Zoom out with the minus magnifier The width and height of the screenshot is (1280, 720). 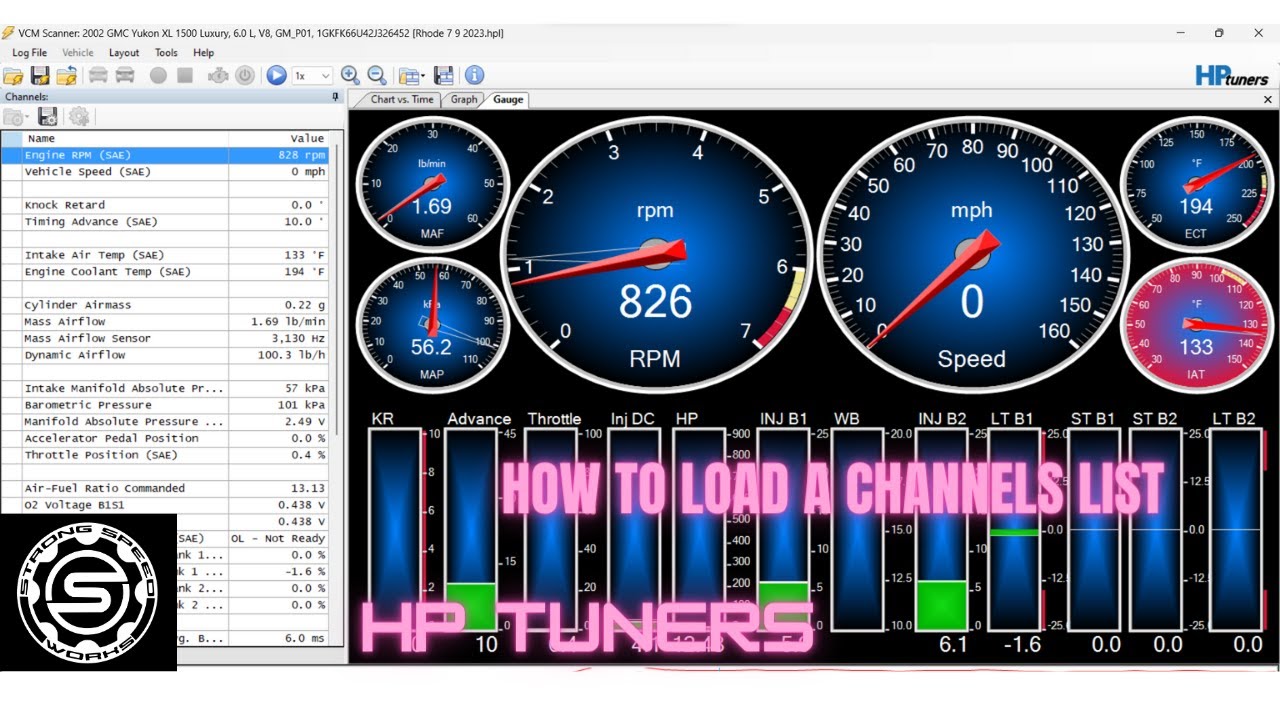pyautogui.click(x=377, y=75)
